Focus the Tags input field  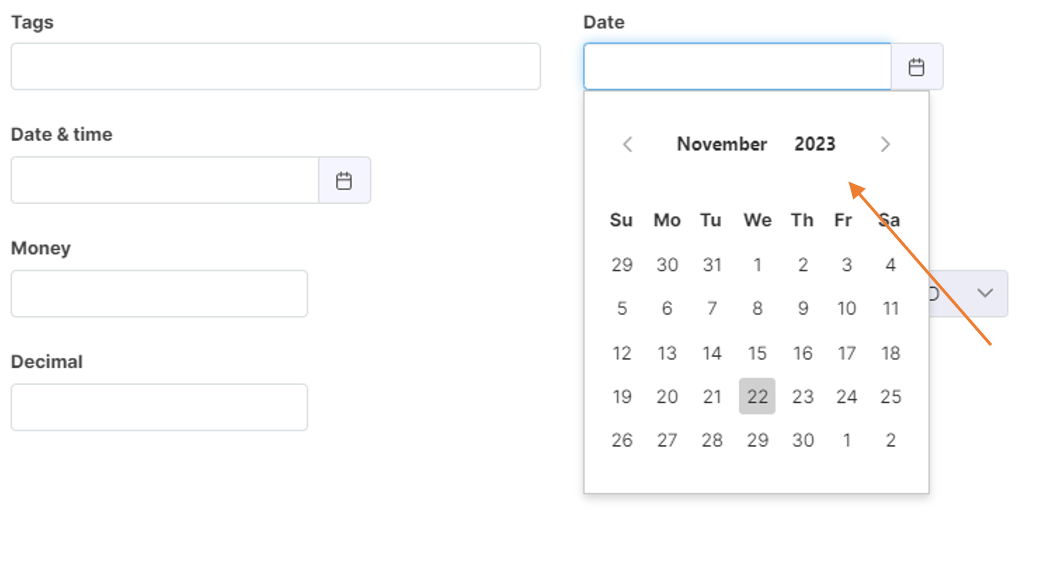[x=276, y=66]
